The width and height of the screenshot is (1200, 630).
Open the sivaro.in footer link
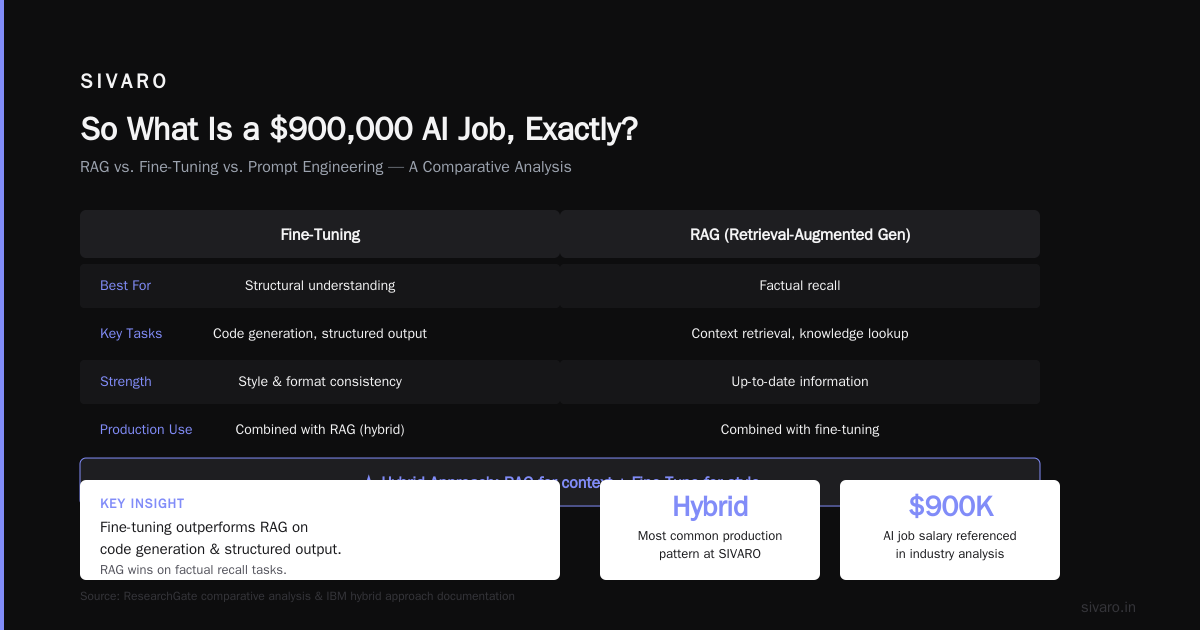(1108, 607)
